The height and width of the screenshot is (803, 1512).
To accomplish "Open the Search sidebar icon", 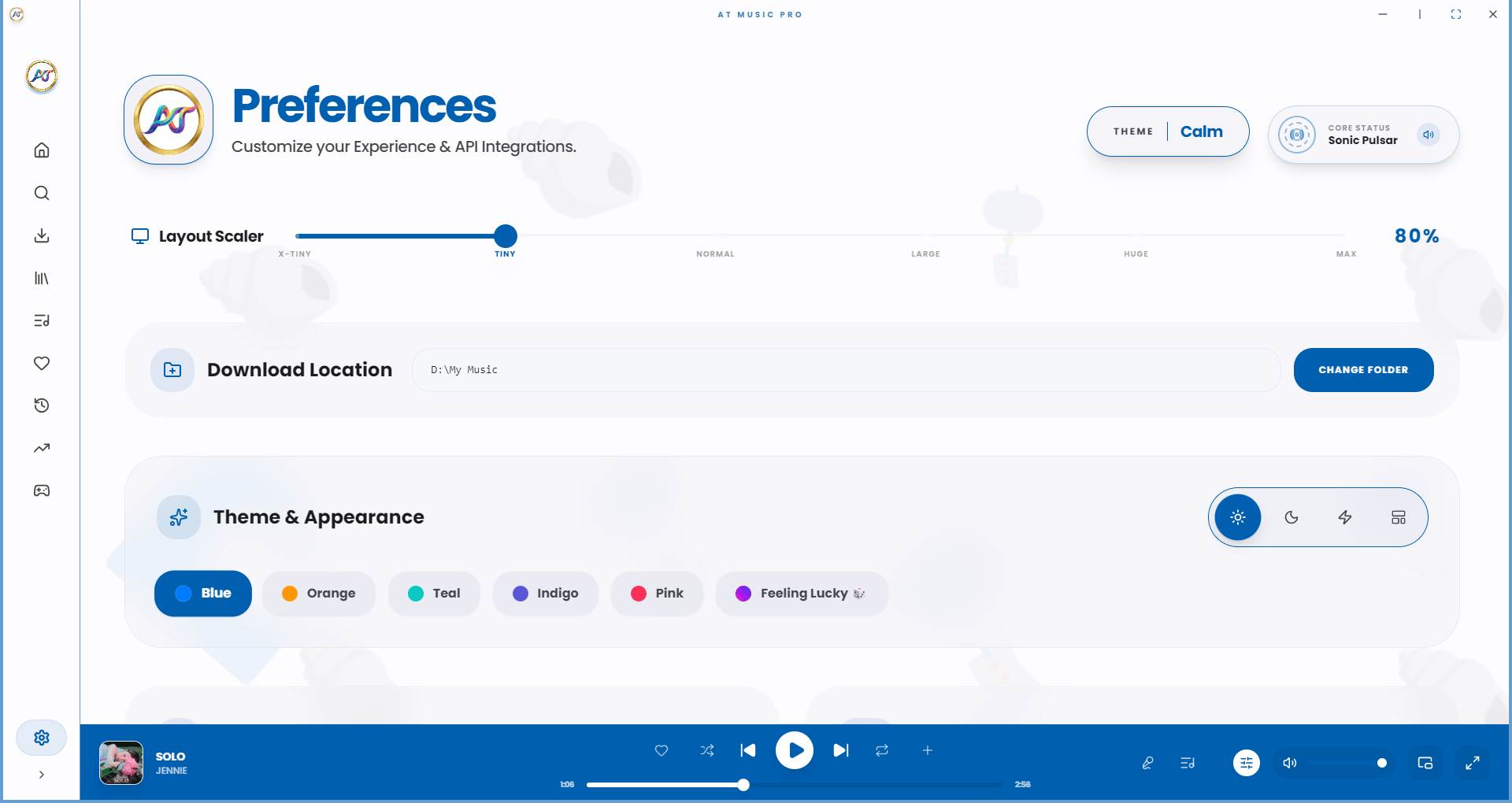I will coord(41,193).
